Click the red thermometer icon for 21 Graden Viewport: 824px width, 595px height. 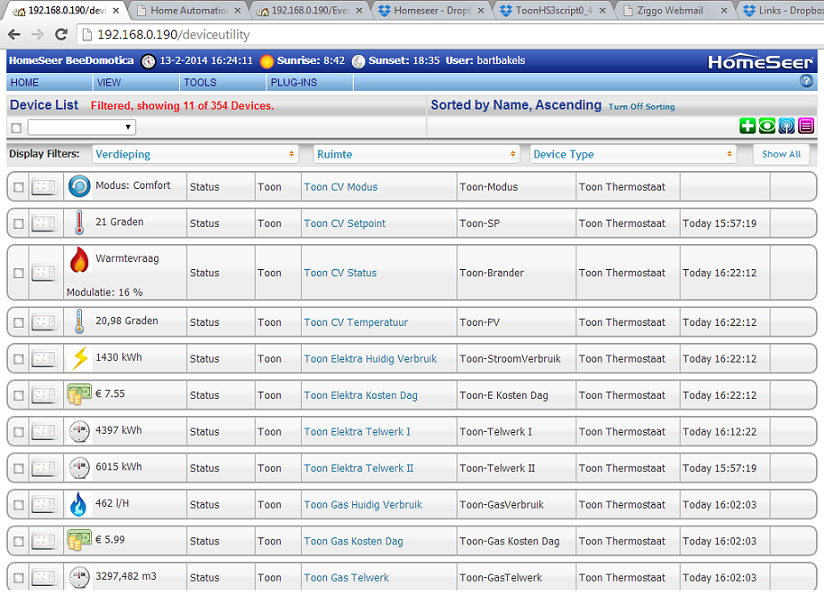pos(79,222)
